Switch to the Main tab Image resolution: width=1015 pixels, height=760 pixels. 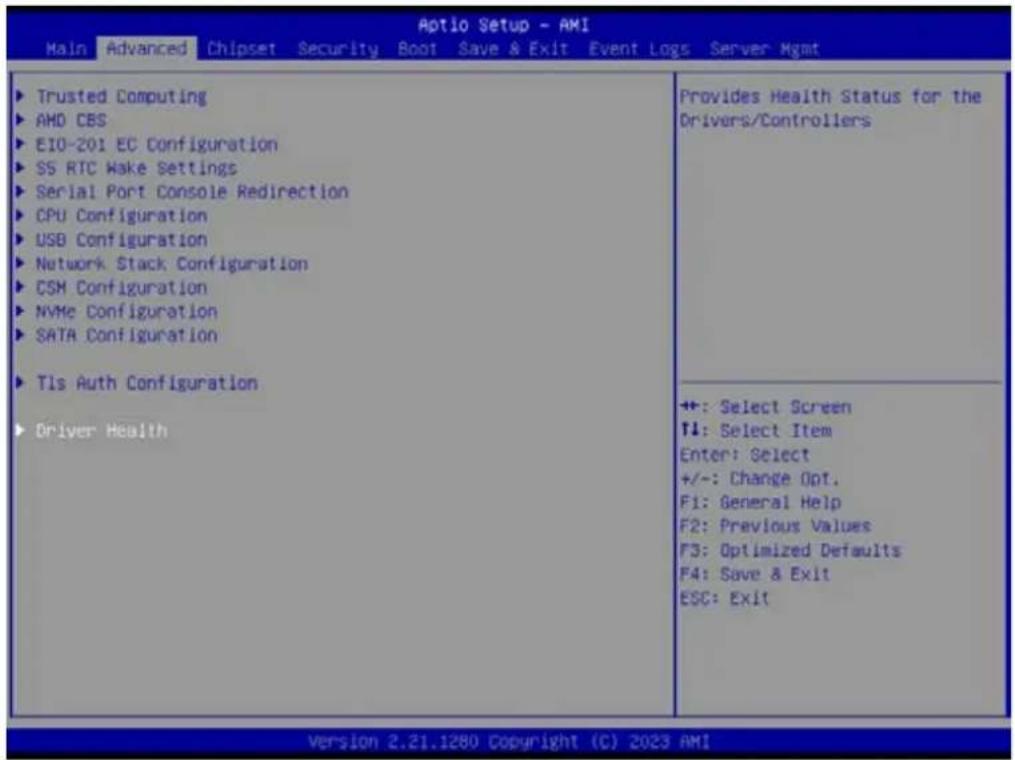tap(66, 49)
